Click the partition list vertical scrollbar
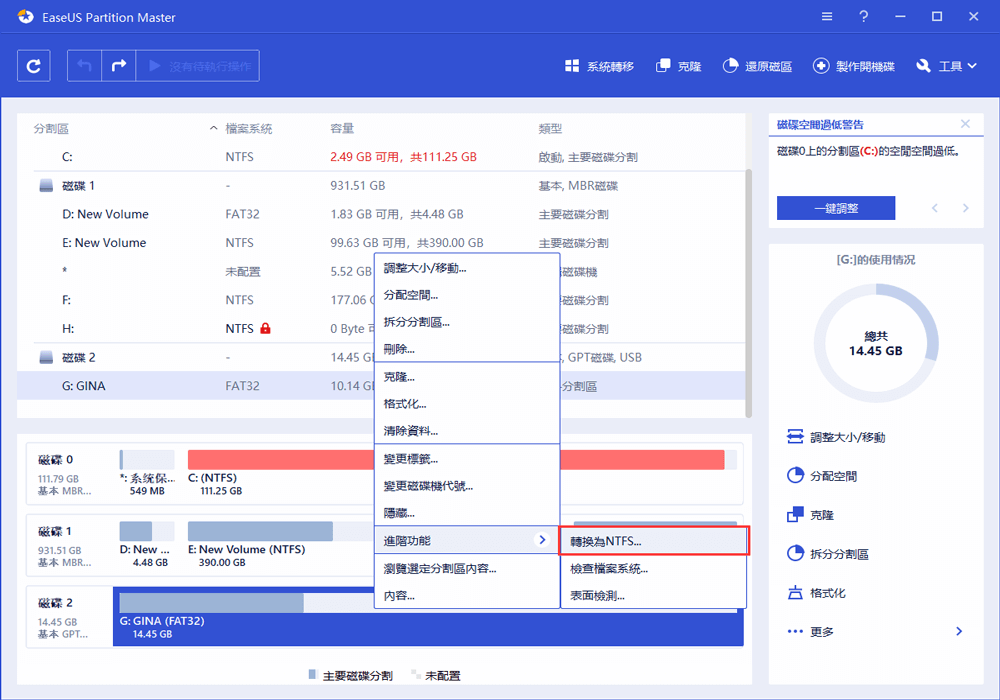The width and height of the screenshot is (1000, 700). 749,293
